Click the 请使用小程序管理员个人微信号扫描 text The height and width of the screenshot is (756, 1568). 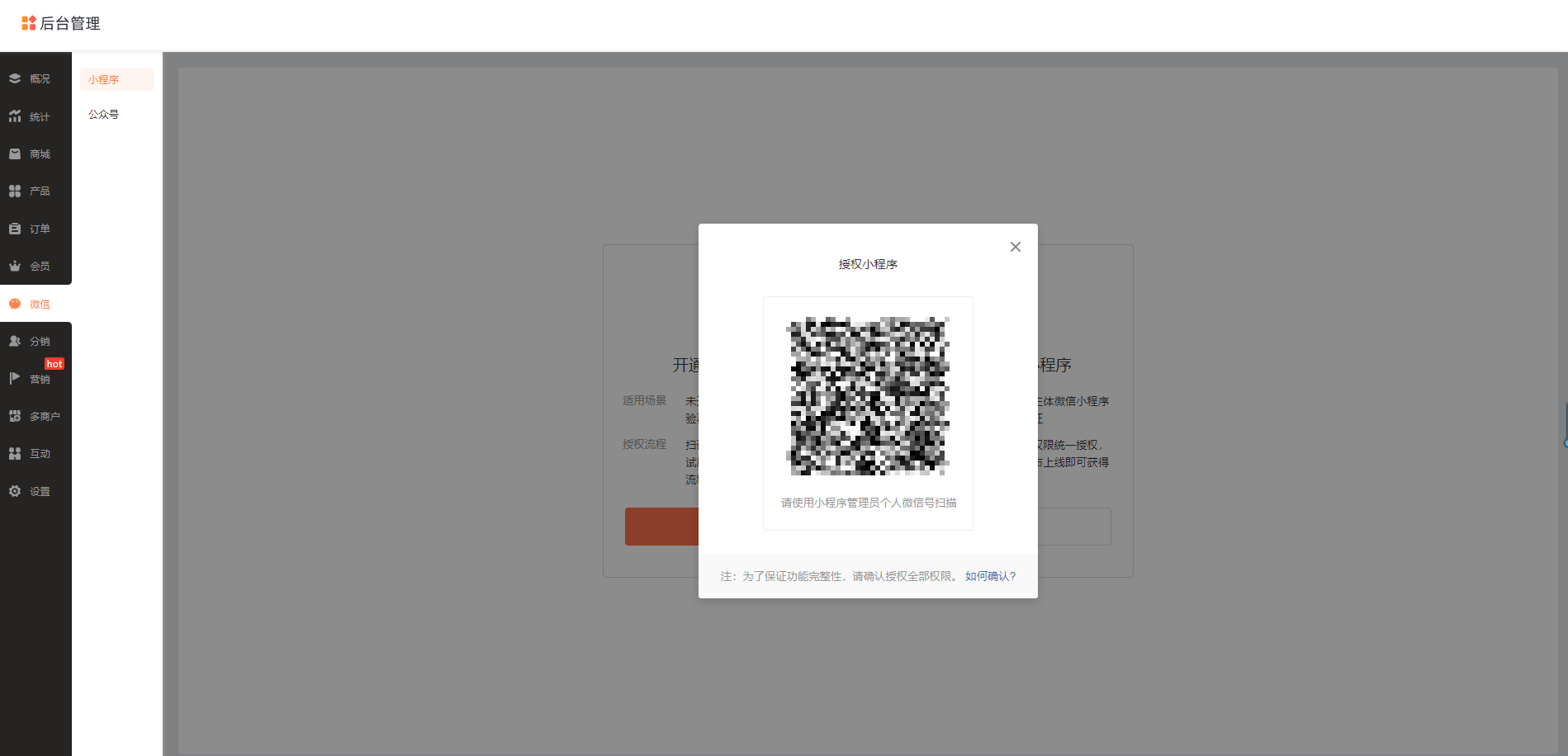(869, 503)
